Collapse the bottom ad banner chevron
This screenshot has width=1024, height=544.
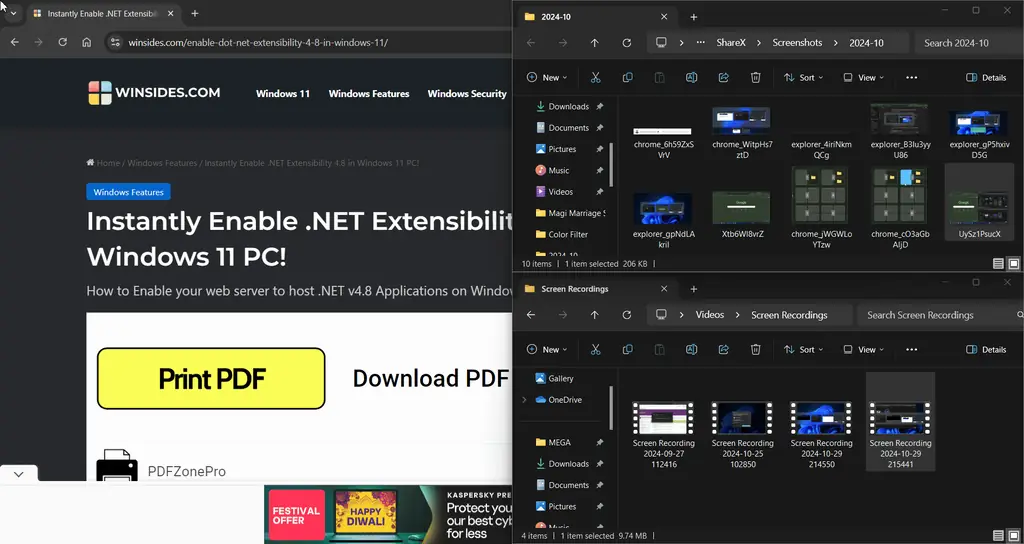click(x=18, y=474)
